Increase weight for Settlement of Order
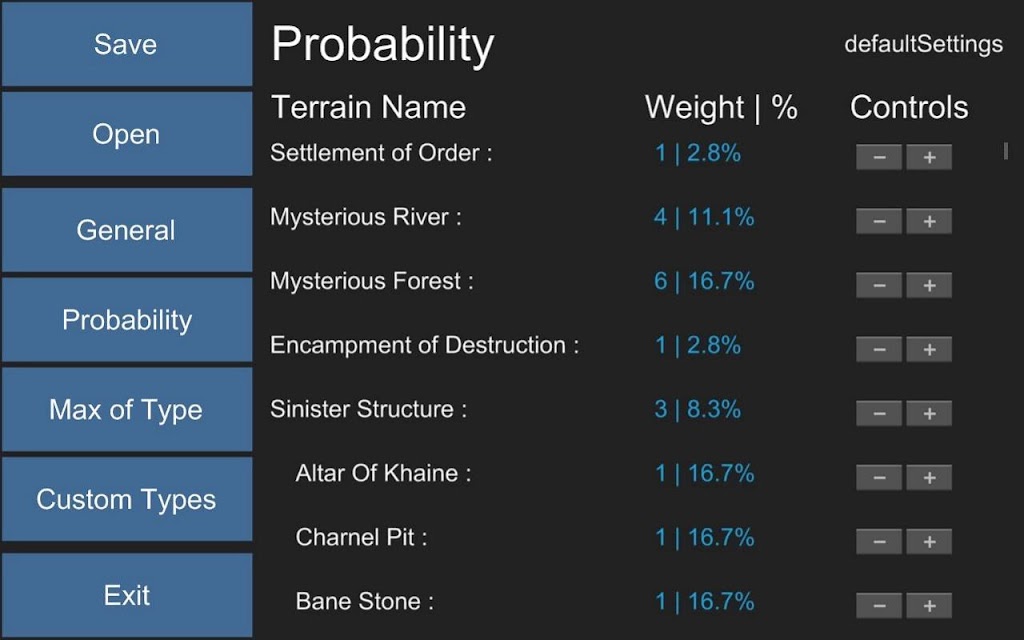This screenshot has width=1024, height=640. 929,157
